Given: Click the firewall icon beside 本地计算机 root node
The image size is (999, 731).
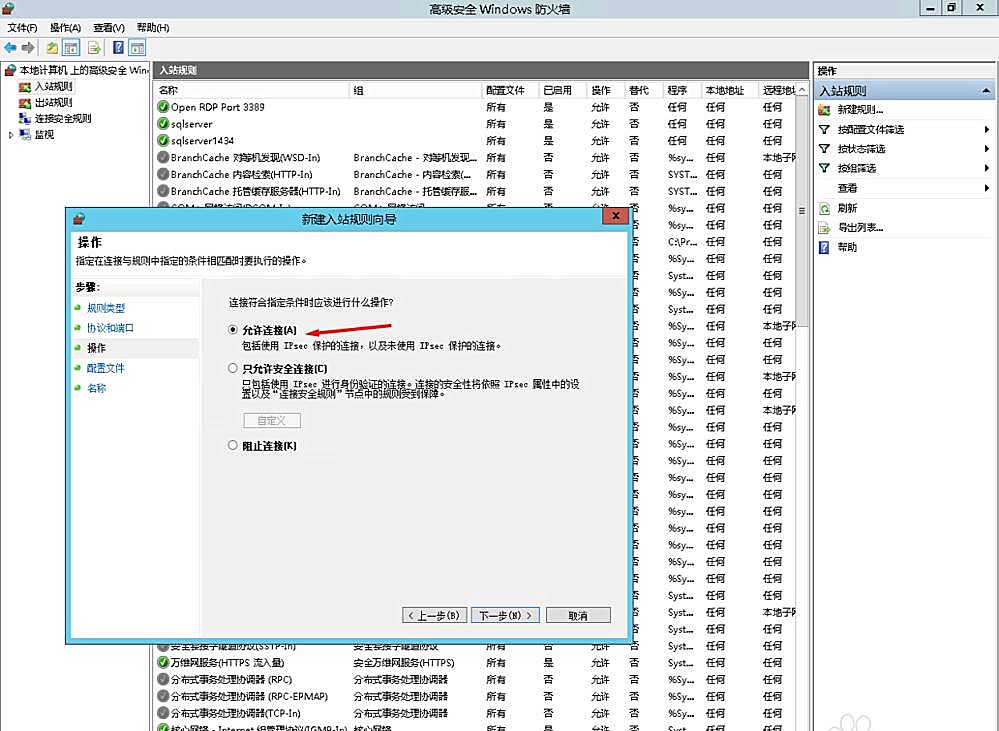Looking at the screenshot, I should click(x=10, y=69).
